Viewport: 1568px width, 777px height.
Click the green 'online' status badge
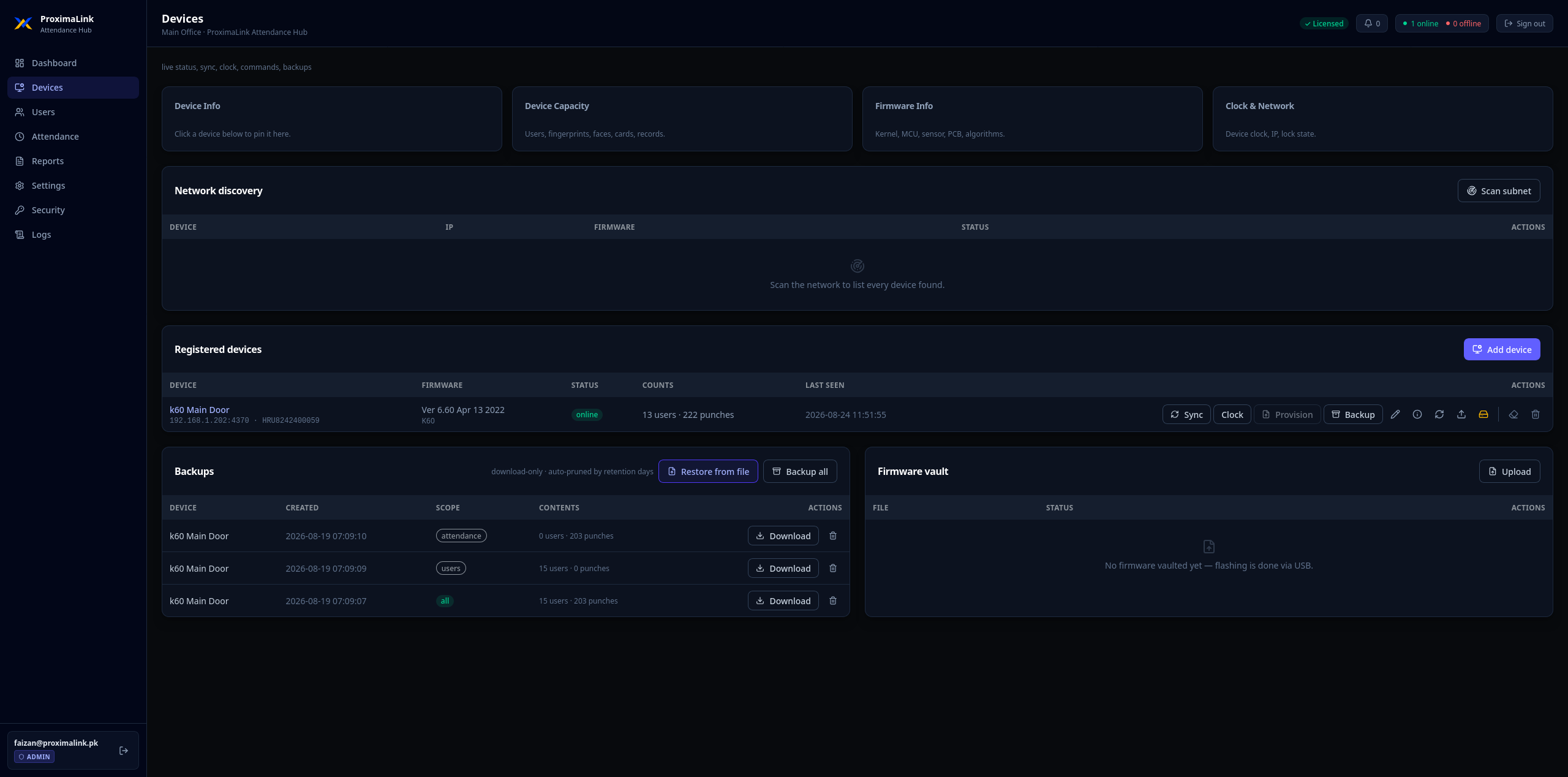pos(587,415)
